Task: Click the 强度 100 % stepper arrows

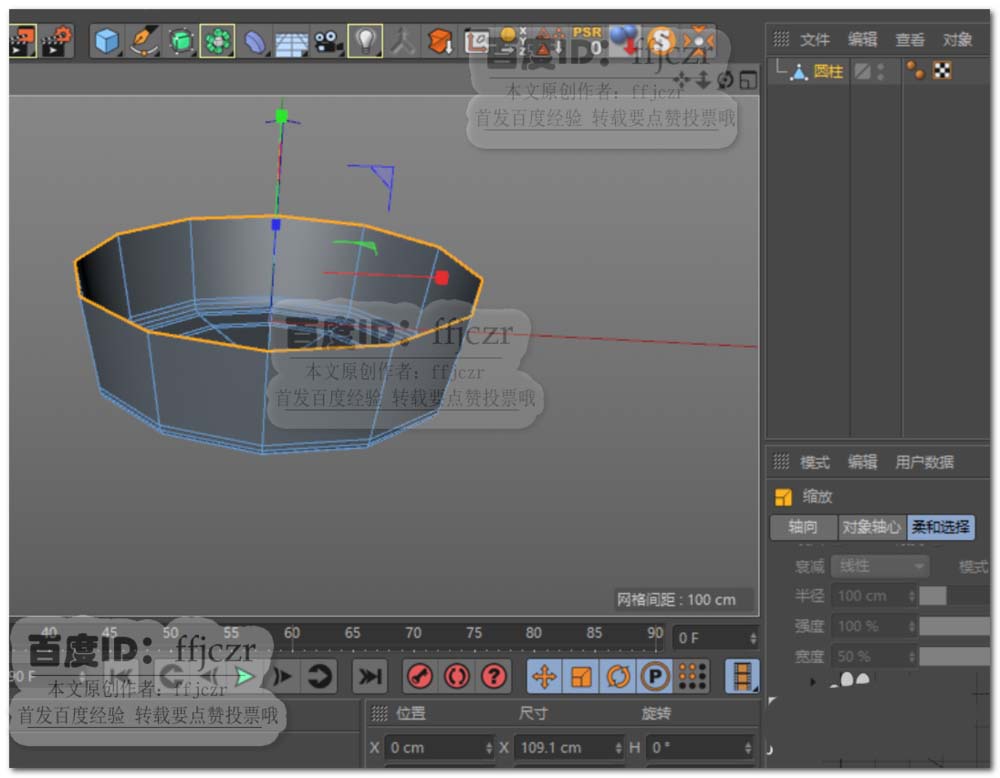Action: 911,626
